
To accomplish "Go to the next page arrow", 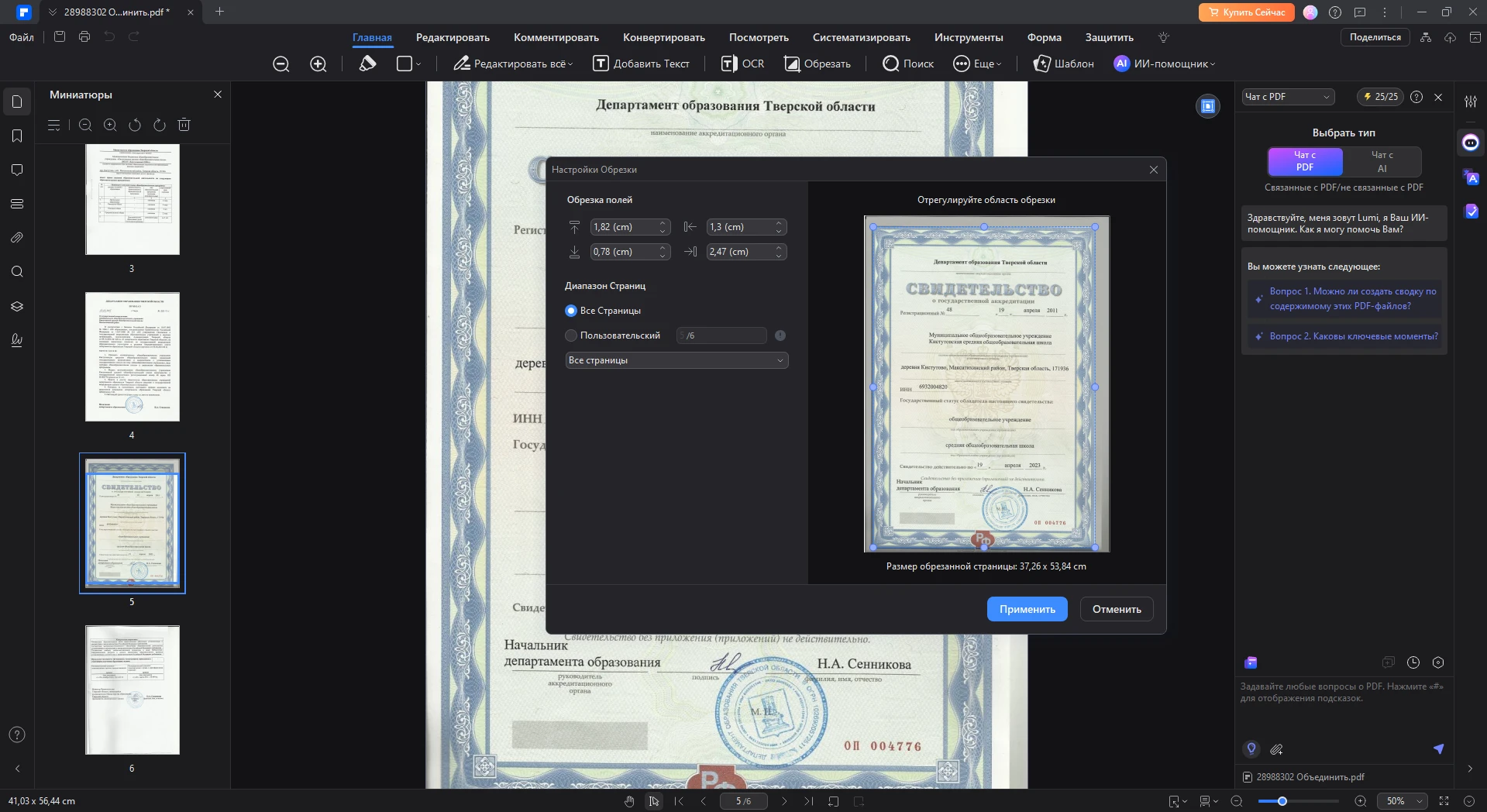I will (x=784, y=801).
